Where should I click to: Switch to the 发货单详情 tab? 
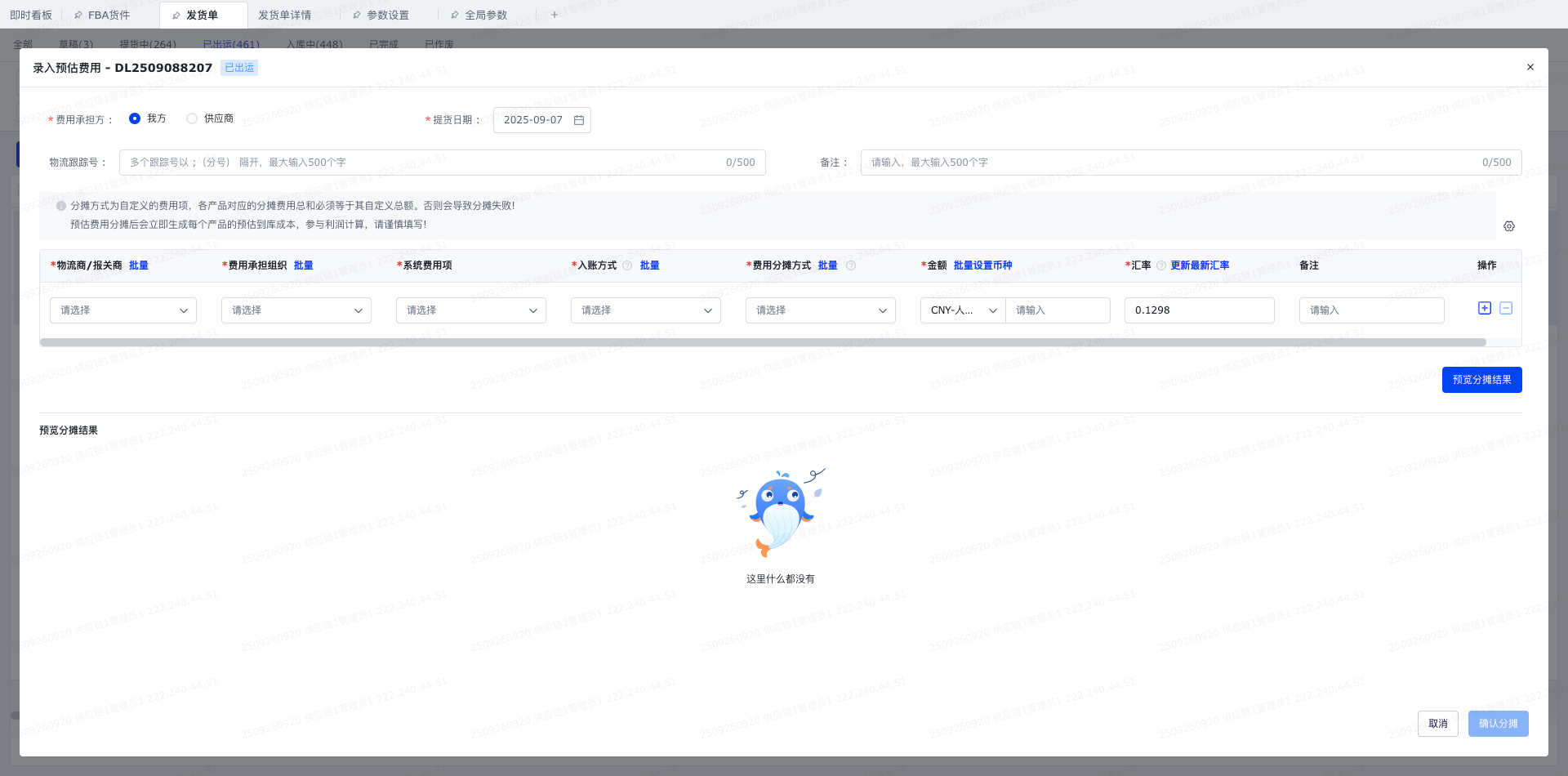tap(285, 16)
